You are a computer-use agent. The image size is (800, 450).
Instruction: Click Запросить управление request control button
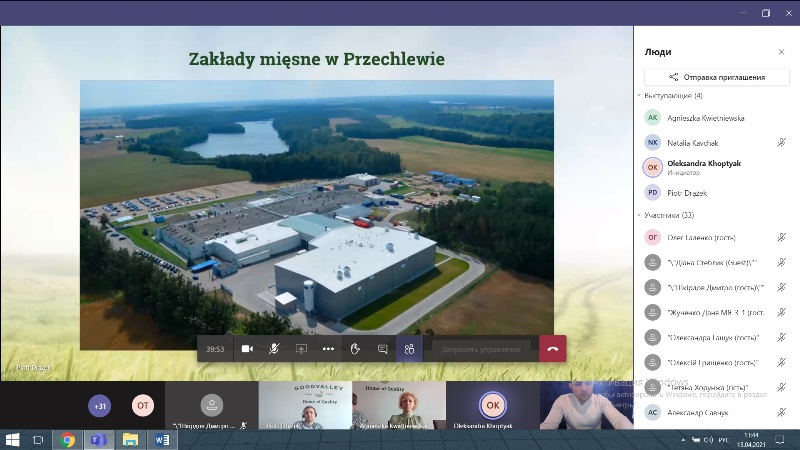click(481, 349)
